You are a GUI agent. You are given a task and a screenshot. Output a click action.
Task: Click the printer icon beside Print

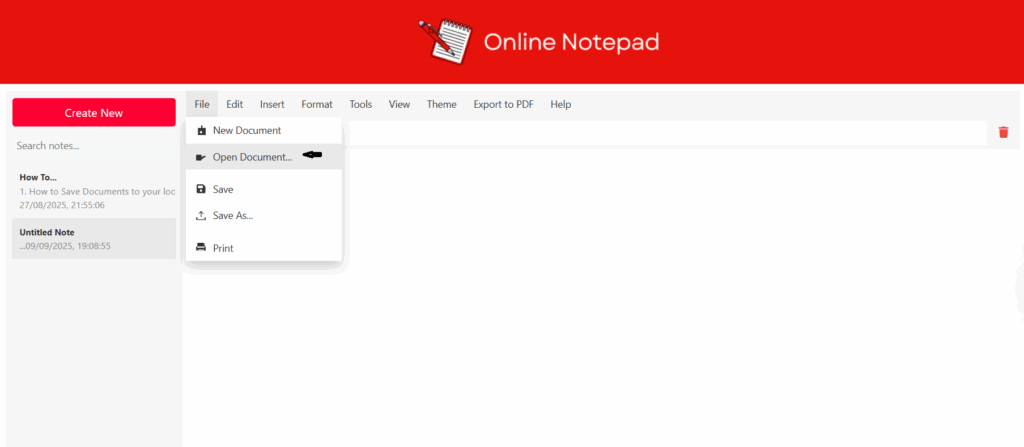click(x=201, y=248)
